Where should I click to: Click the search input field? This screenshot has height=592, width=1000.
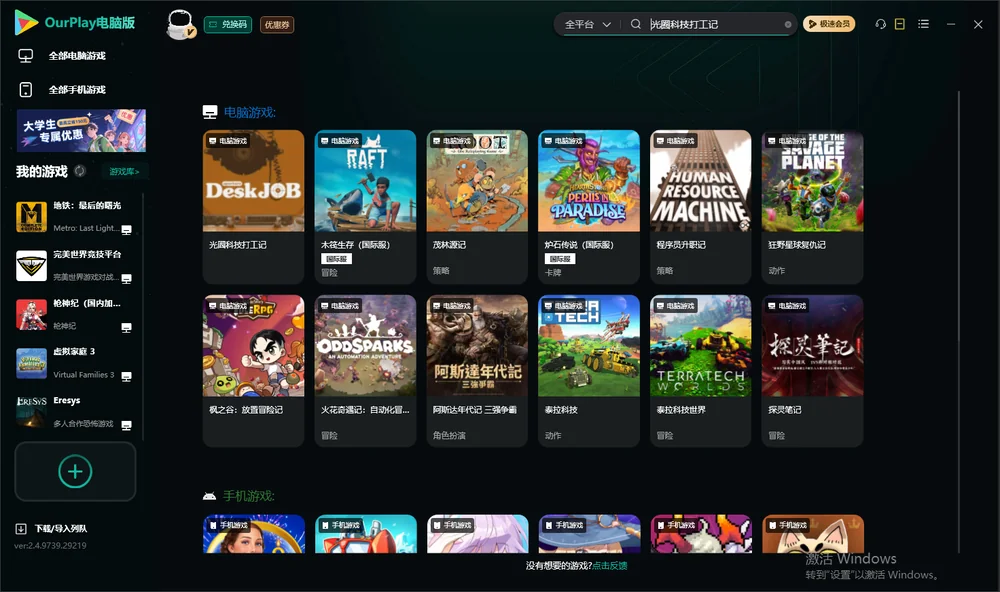tap(714, 24)
